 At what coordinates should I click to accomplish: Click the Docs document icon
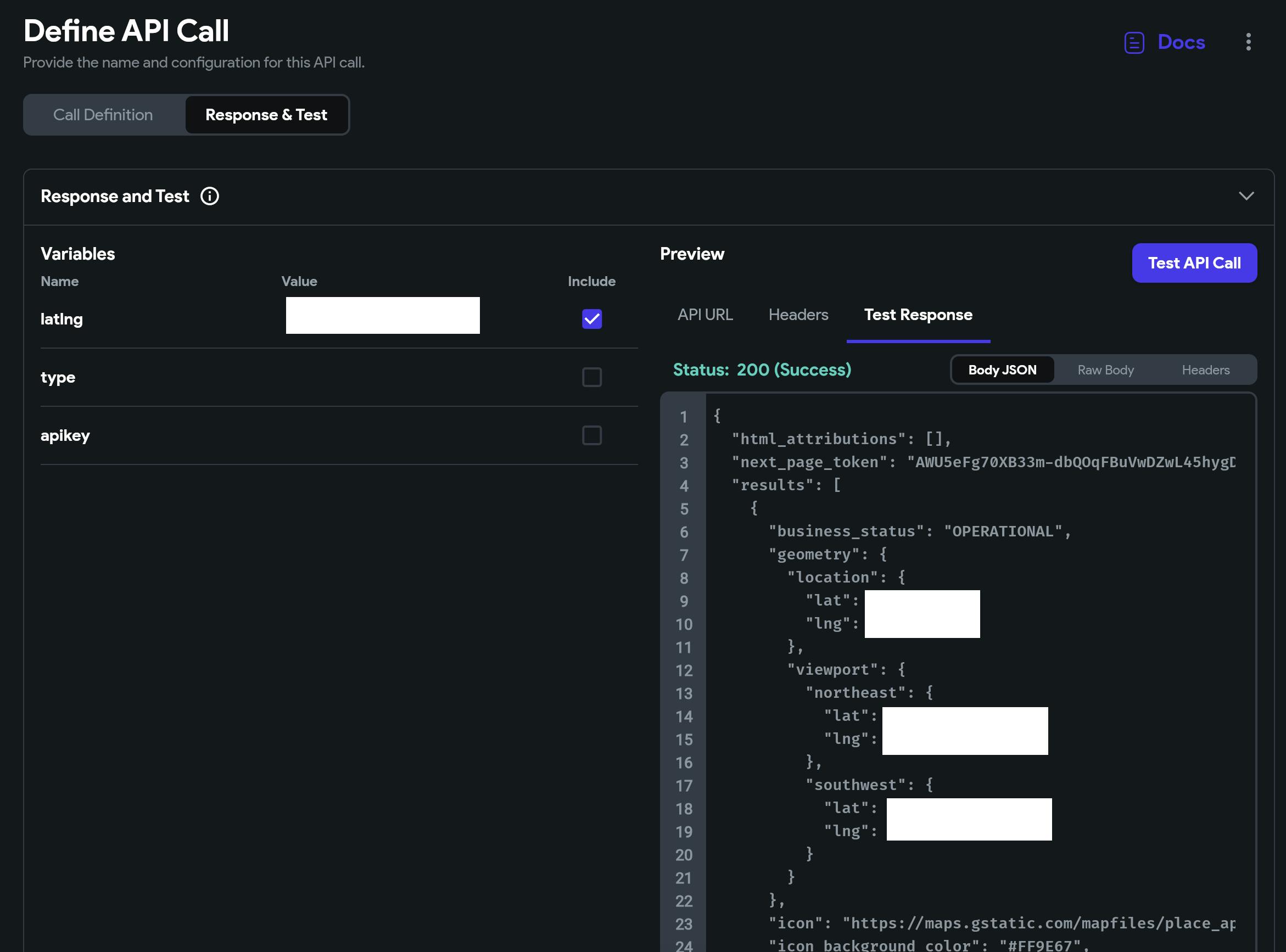[x=1133, y=43]
